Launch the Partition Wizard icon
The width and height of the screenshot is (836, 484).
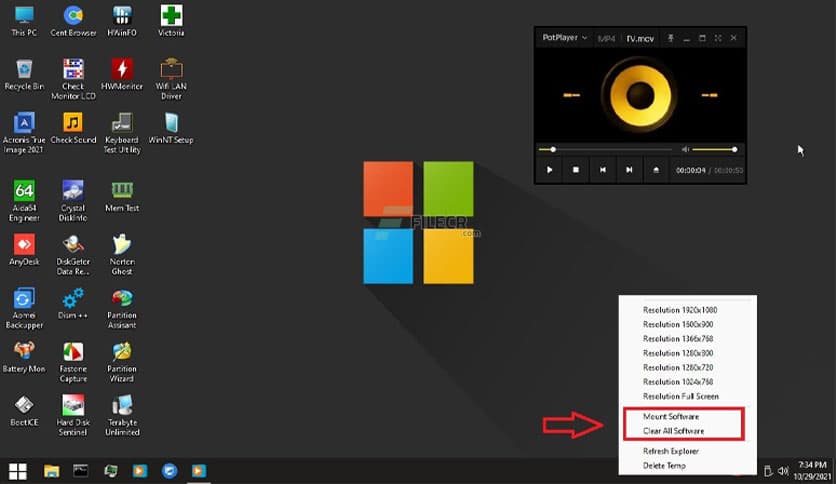click(122, 352)
